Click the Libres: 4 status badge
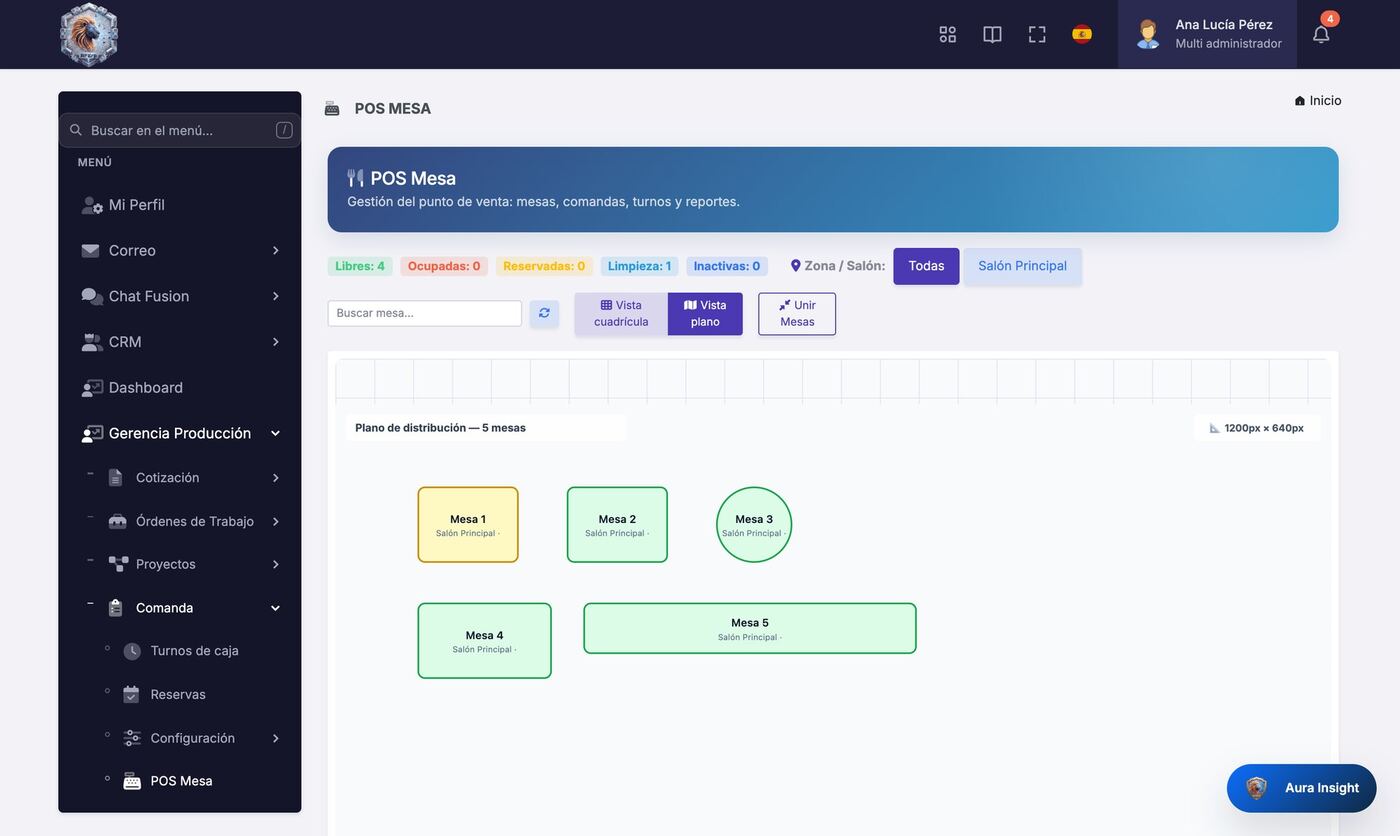 coord(360,266)
